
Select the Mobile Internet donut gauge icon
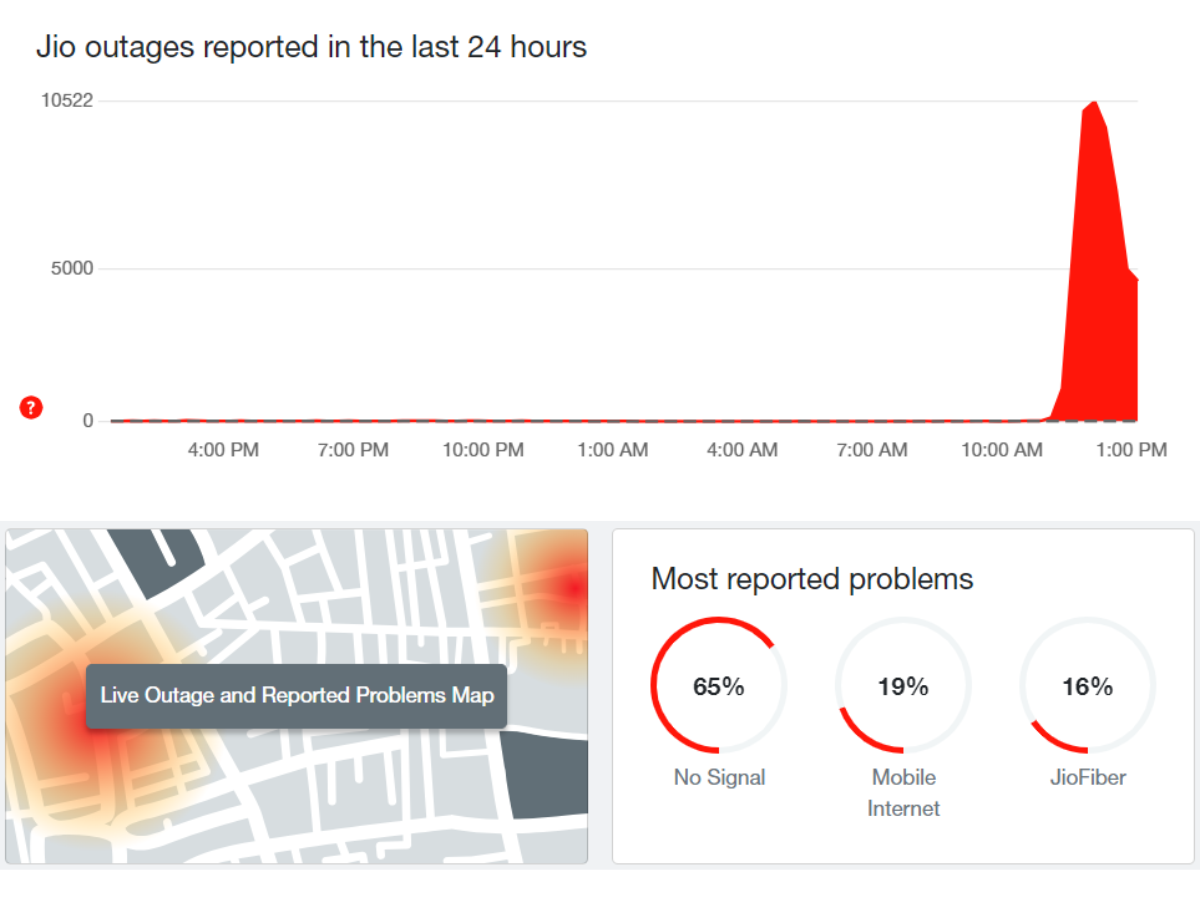(903, 686)
